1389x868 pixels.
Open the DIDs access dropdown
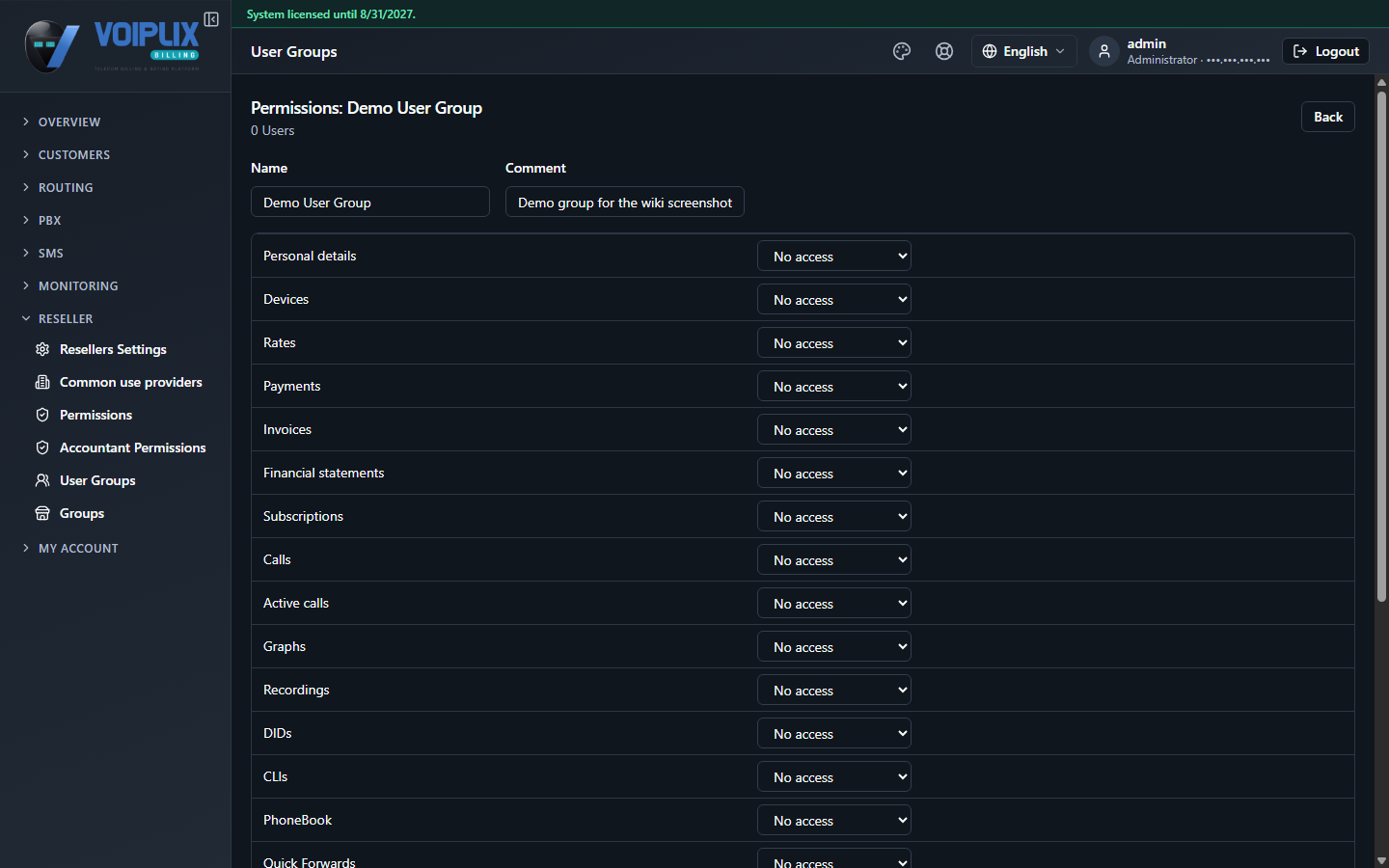[x=834, y=733]
